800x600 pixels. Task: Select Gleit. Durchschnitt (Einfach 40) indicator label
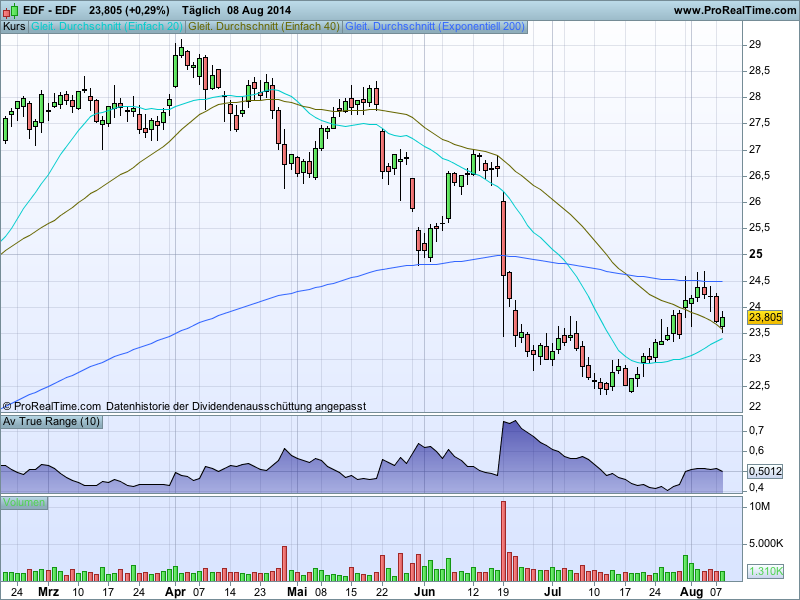[264, 27]
